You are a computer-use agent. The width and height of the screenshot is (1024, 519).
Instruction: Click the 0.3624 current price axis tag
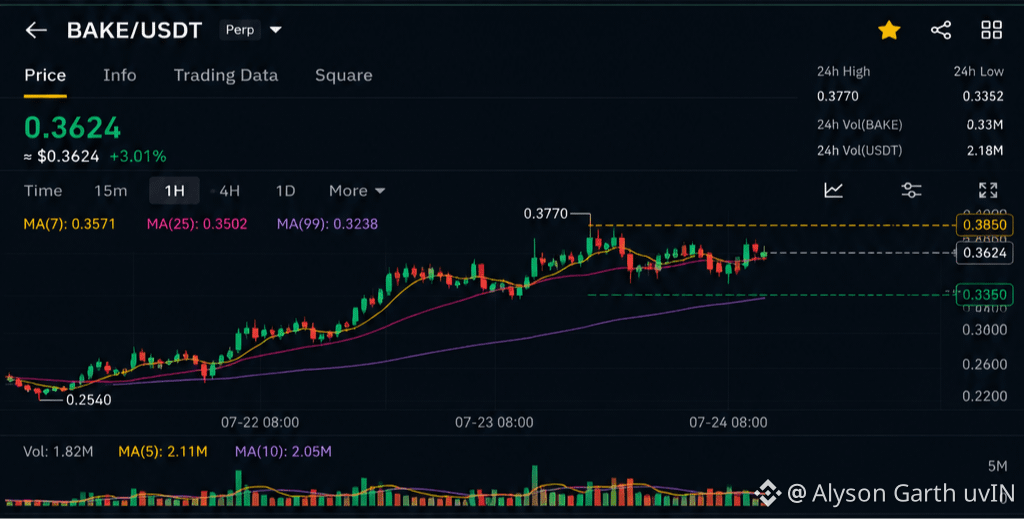tap(985, 253)
